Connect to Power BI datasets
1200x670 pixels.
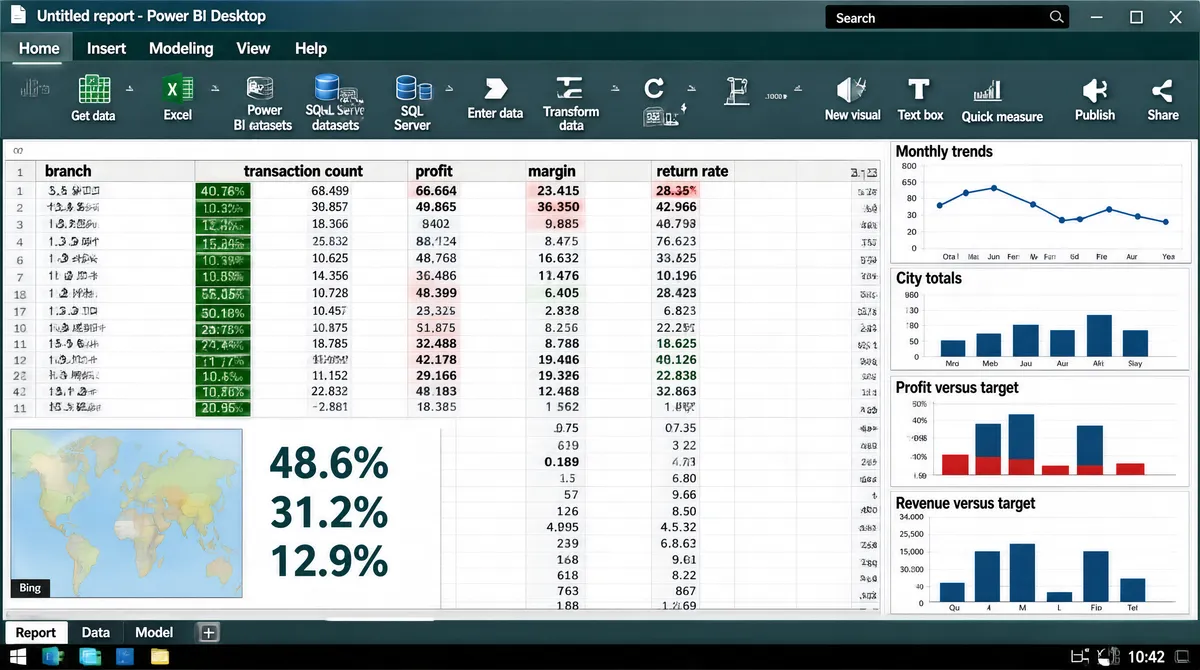tap(264, 104)
